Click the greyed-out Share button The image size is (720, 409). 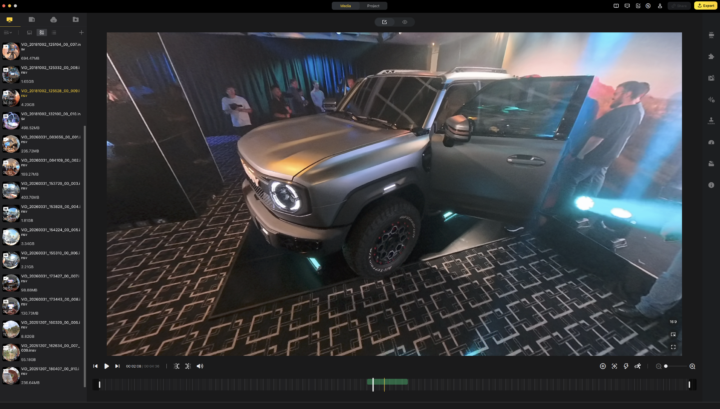click(x=679, y=6)
